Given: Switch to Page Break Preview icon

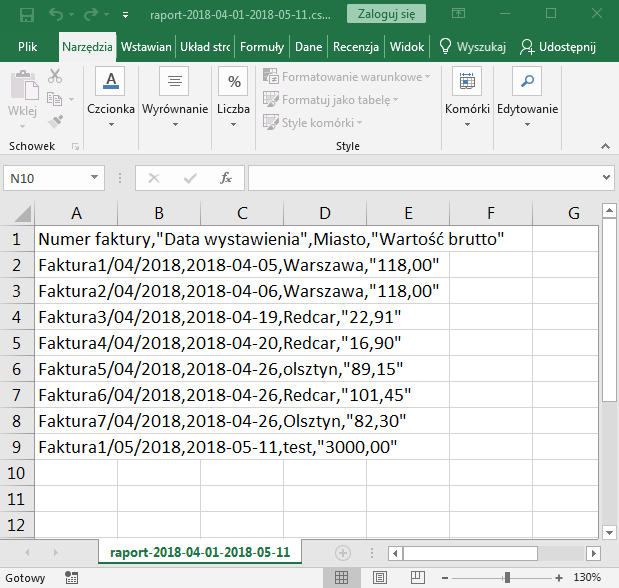Looking at the screenshot, I should pos(417,578).
